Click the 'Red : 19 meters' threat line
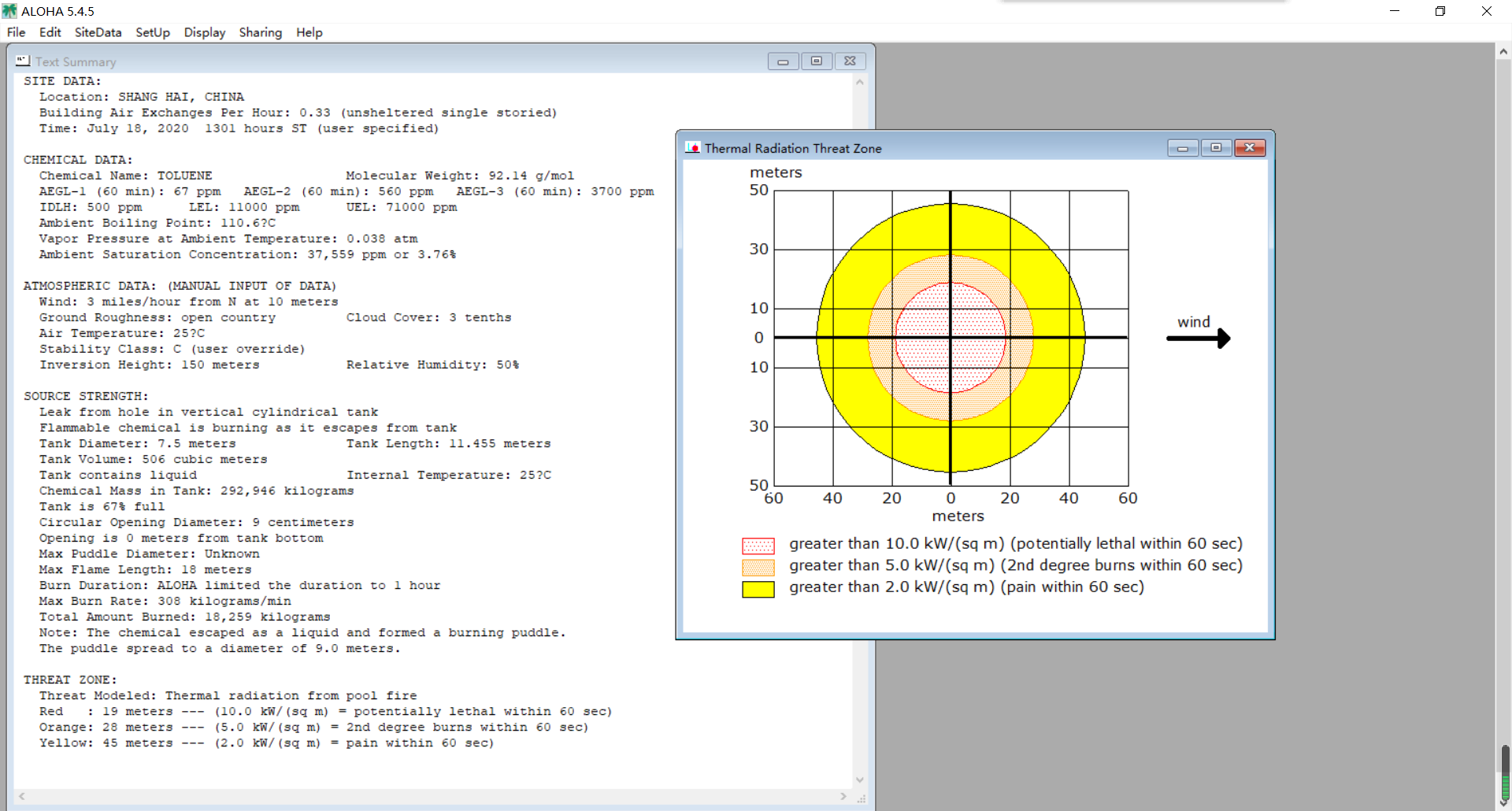Viewport: 1512px width, 811px height. [325, 711]
